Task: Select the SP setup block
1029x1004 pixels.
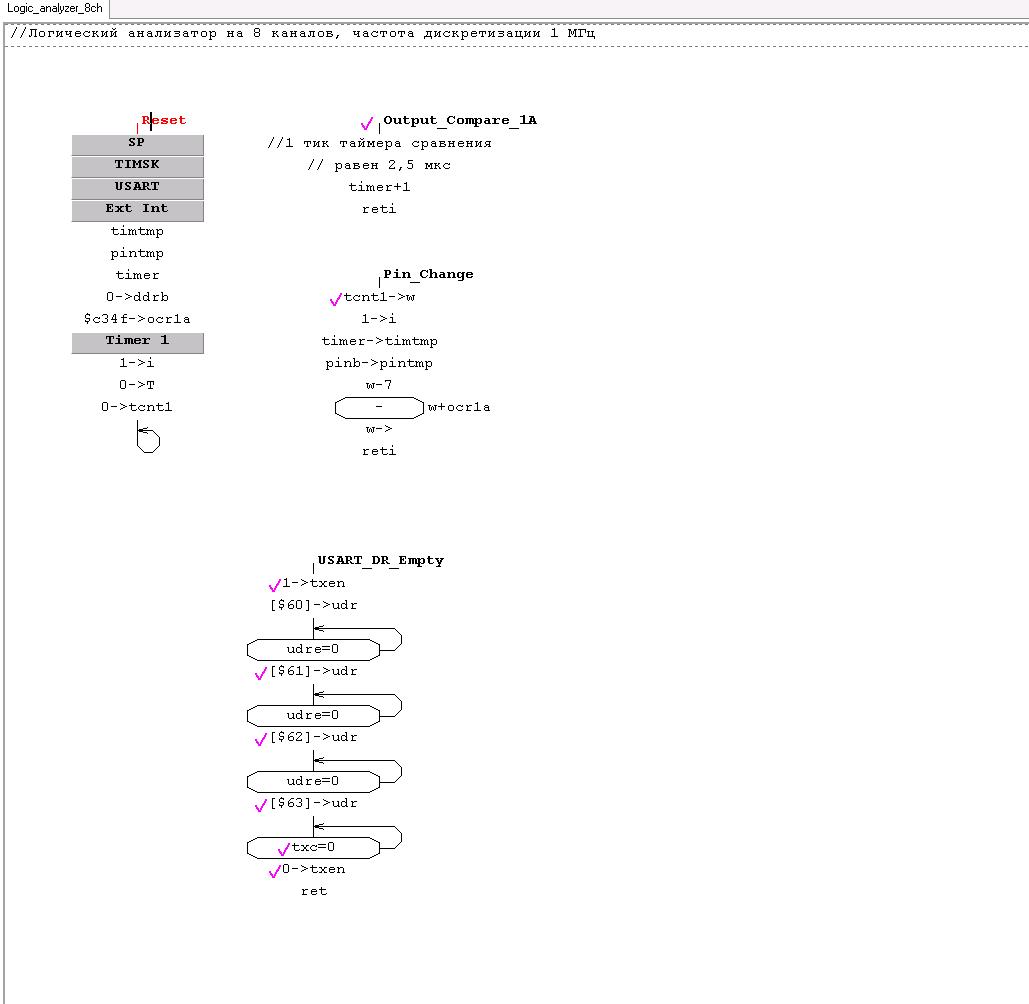Action: click(x=137, y=143)
